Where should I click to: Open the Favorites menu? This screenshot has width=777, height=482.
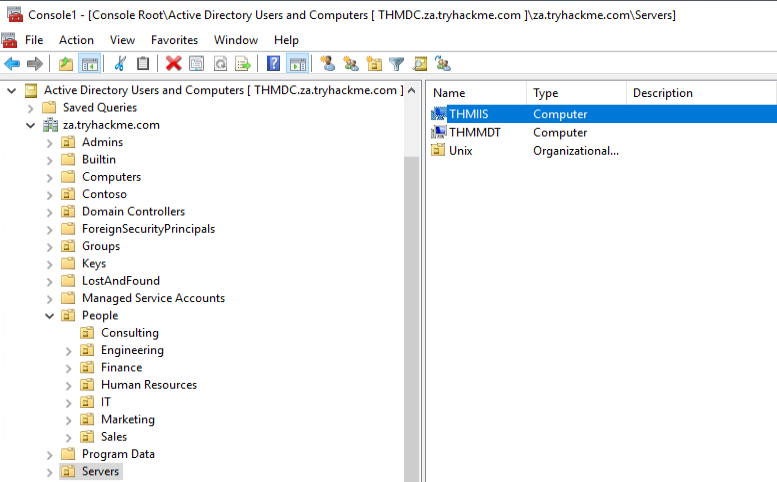[174, 40]
